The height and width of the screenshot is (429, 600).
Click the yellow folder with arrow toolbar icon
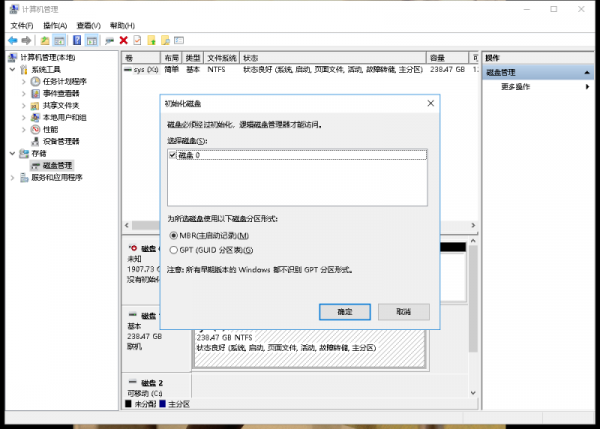click(152, 40)
